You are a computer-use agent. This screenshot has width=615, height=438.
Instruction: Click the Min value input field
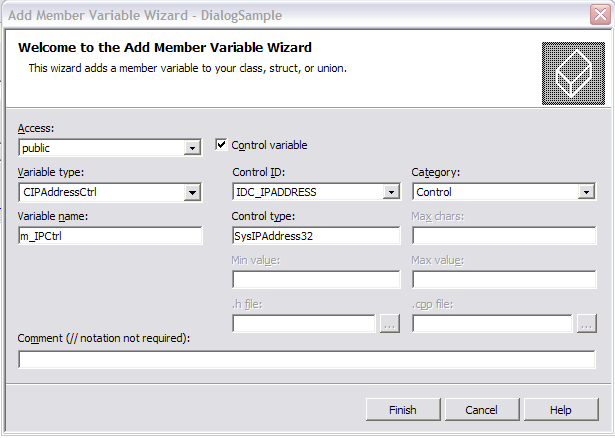point(316,280)
